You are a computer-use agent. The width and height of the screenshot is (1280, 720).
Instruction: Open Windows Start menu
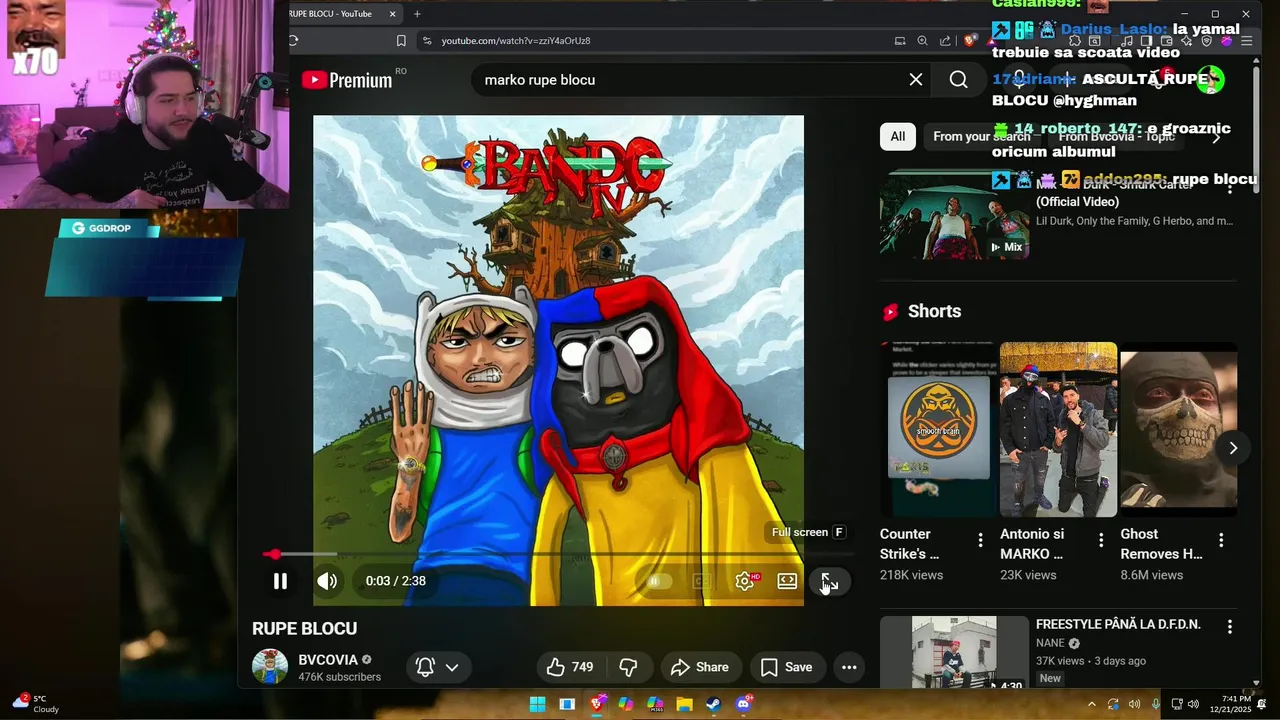click(537, 704)
